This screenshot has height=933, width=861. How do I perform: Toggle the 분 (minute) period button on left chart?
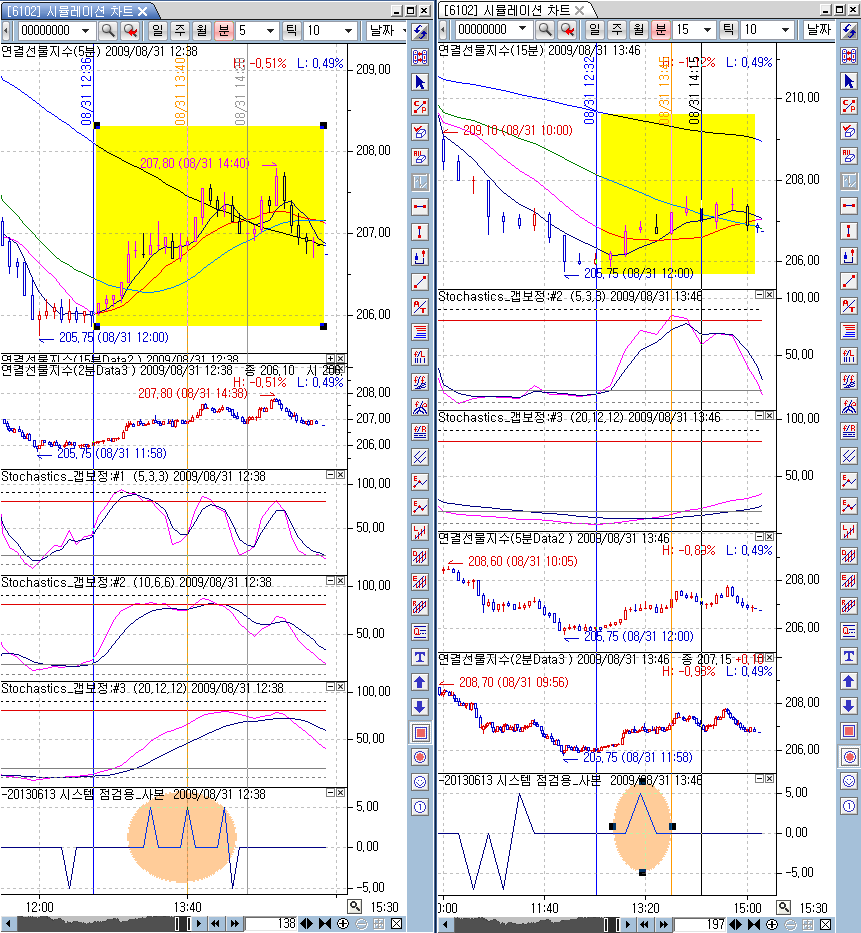223,30
